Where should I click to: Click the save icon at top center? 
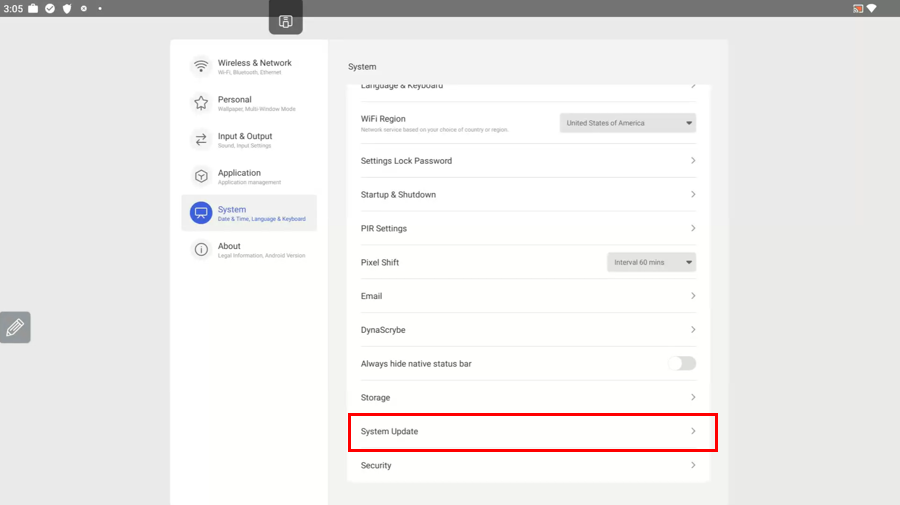pyautogui.click(x=285, y=21)
